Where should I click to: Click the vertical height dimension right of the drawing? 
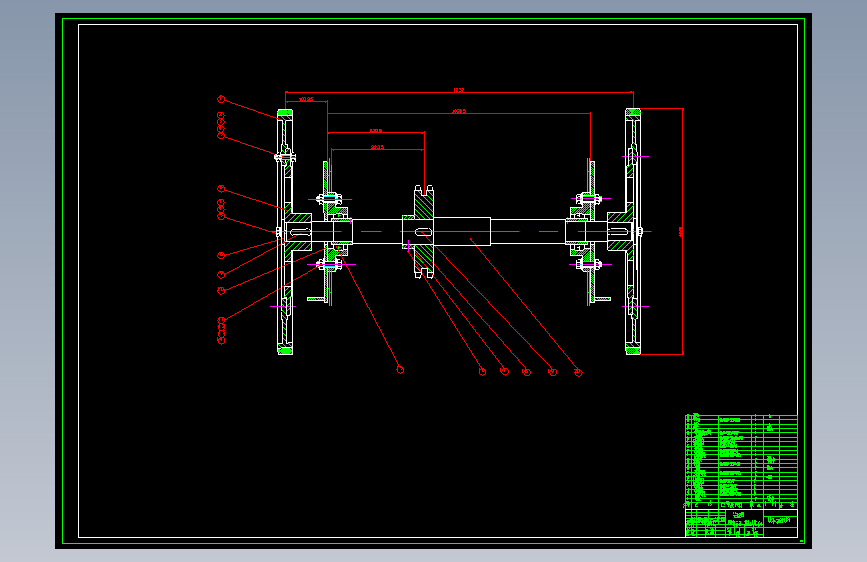click(x=681, y=231)
